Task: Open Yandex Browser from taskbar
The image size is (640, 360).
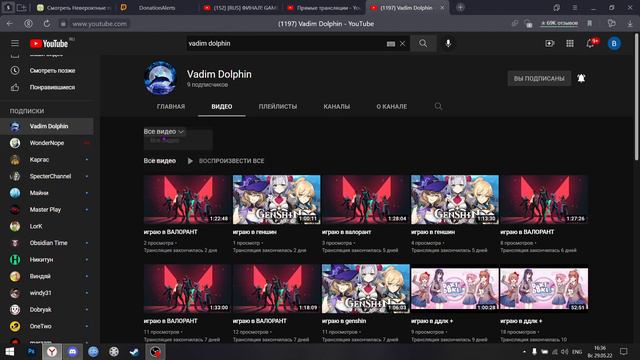Action: (x=52, y=351)
